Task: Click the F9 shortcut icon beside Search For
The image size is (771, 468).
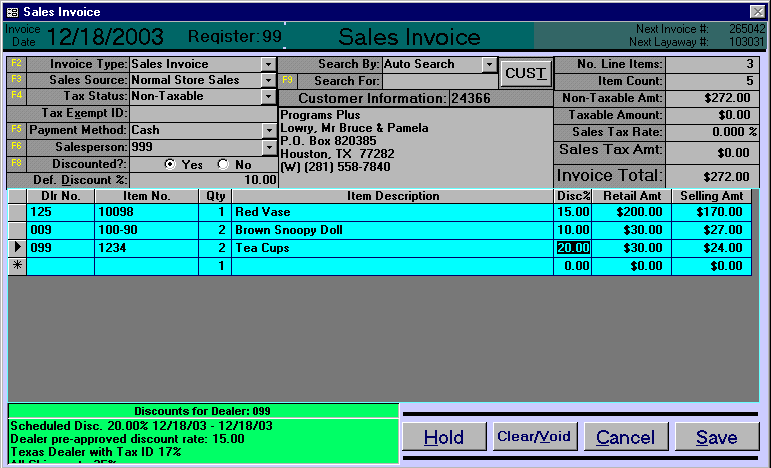Action: pyautogui.click(x=288, y=81)
